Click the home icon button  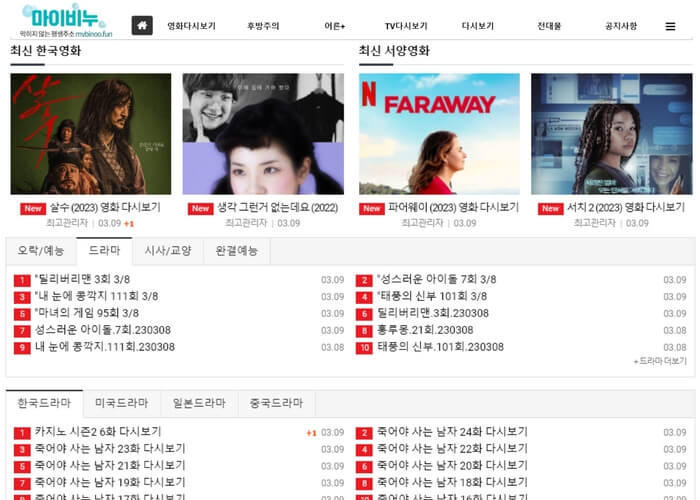click(142, 25)
